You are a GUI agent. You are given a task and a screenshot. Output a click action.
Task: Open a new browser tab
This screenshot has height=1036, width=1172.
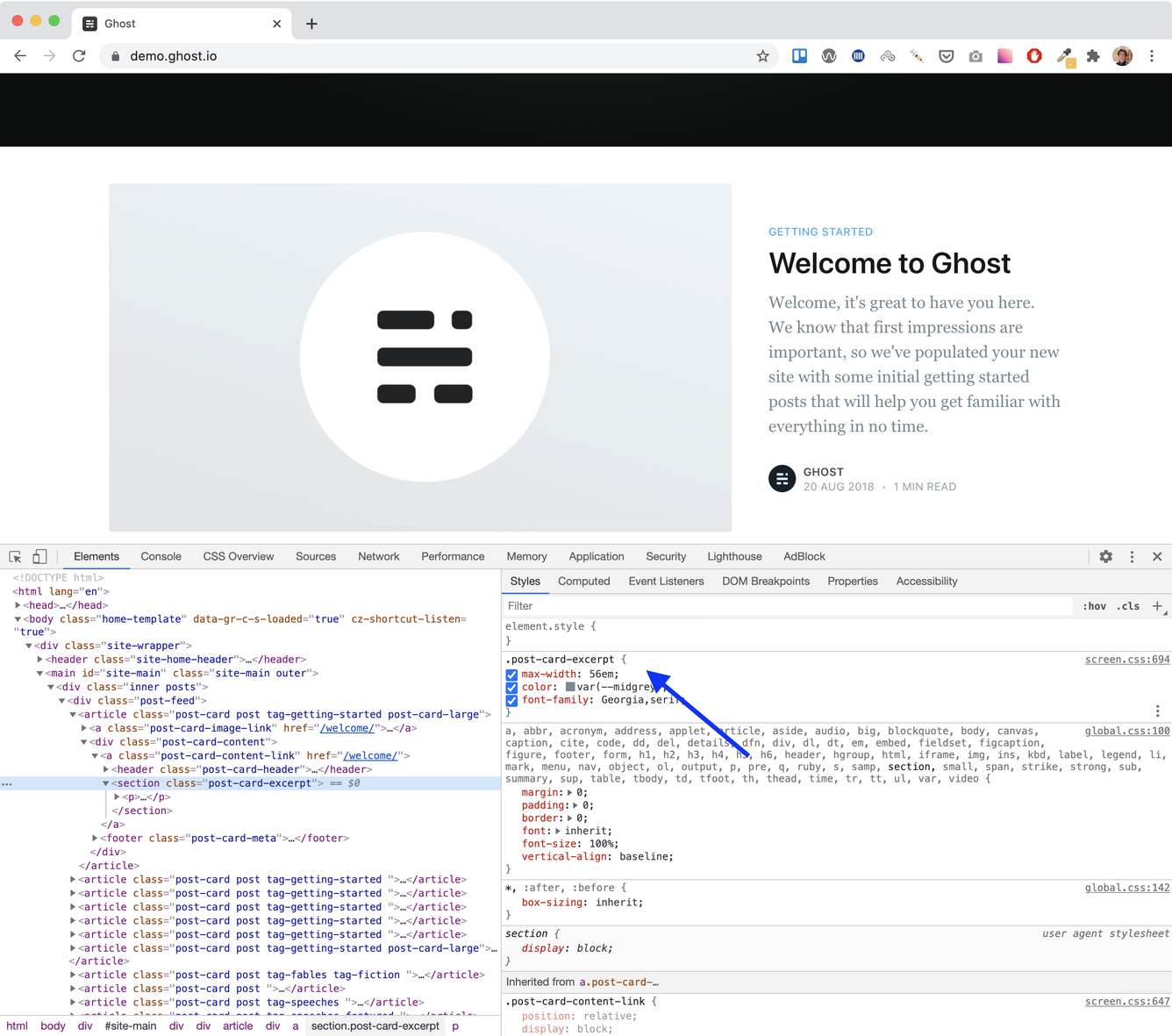pyautogui.click(x=311, y=24)
